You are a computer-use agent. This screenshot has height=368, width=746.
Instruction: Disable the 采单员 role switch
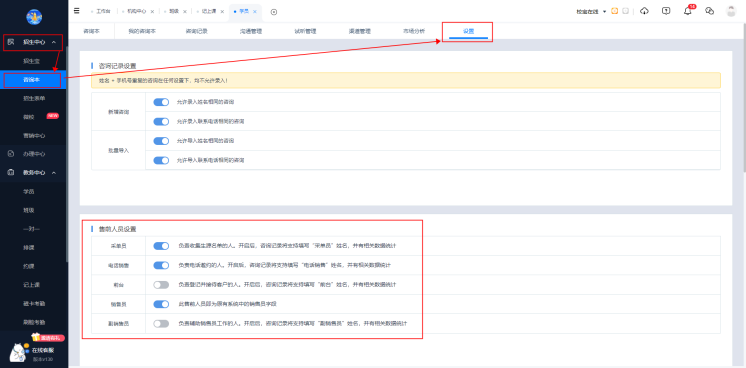[x=161, y=246]
